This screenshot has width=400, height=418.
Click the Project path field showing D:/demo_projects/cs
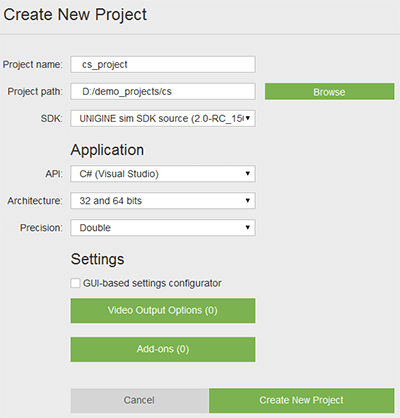point(163,91)
